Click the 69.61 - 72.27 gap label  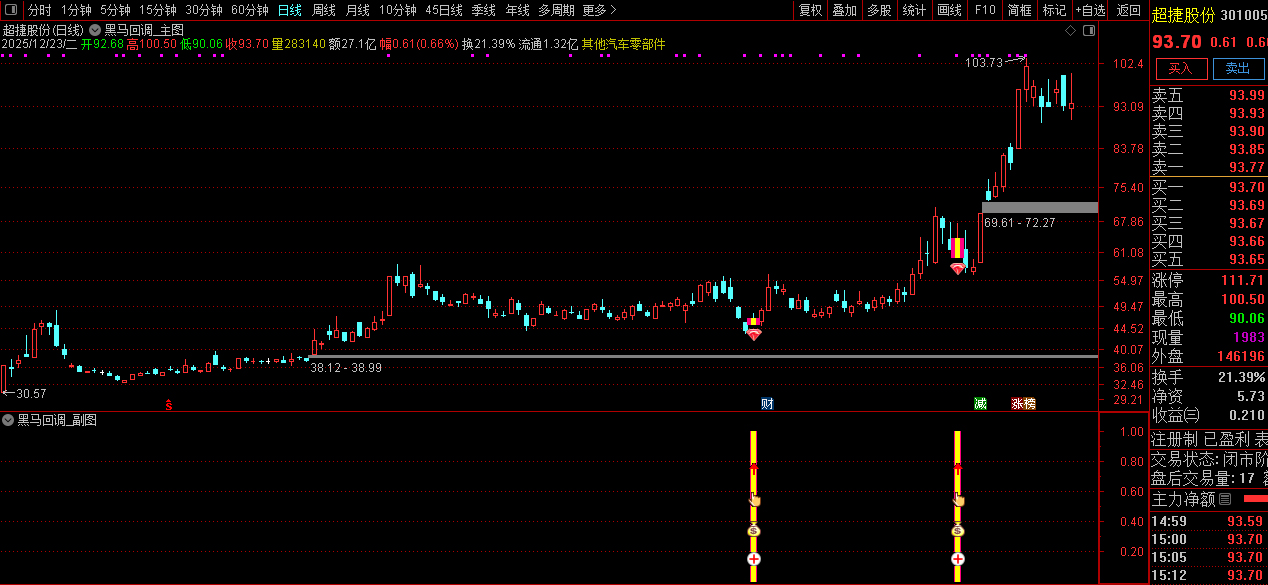point(1019,222)
